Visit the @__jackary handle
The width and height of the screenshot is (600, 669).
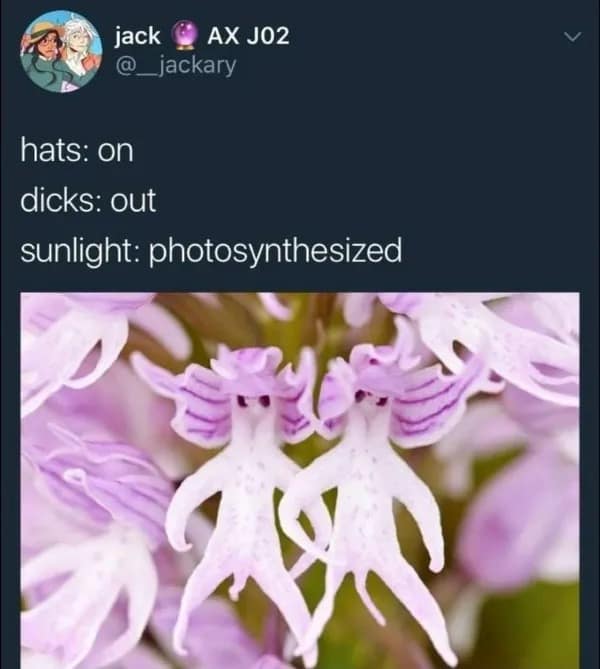click(x=176, y=66)
